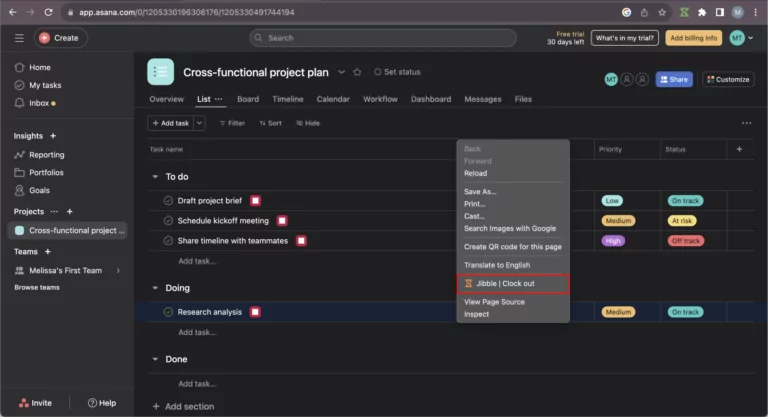Click the Jibble icon beside Draft project brief

(x=255, y=200)
